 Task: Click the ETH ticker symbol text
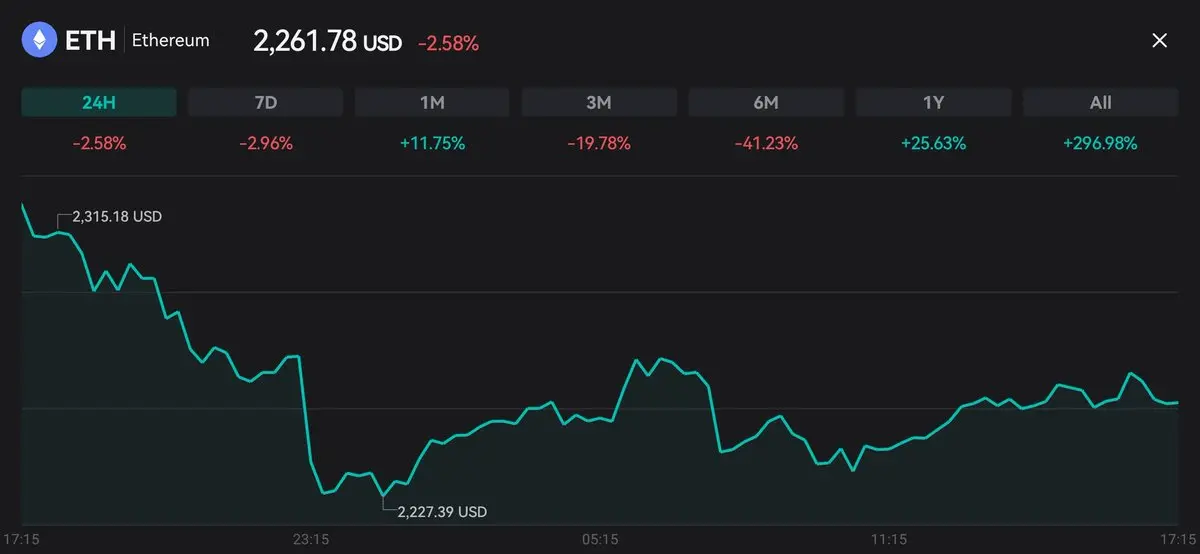pos(89,41)
